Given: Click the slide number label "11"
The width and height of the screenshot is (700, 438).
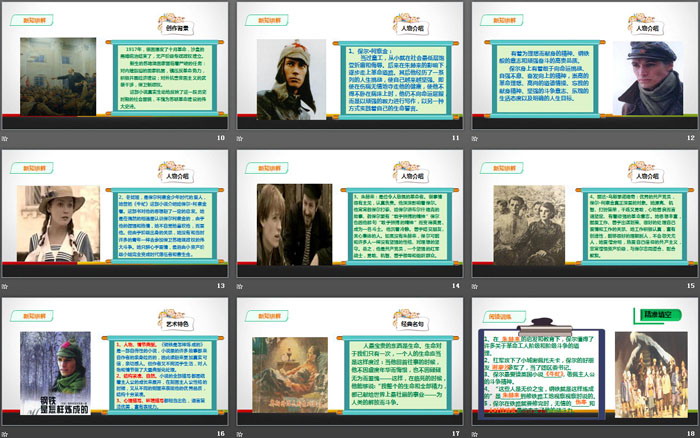Looking at the screenshot, I should [455, 138].
